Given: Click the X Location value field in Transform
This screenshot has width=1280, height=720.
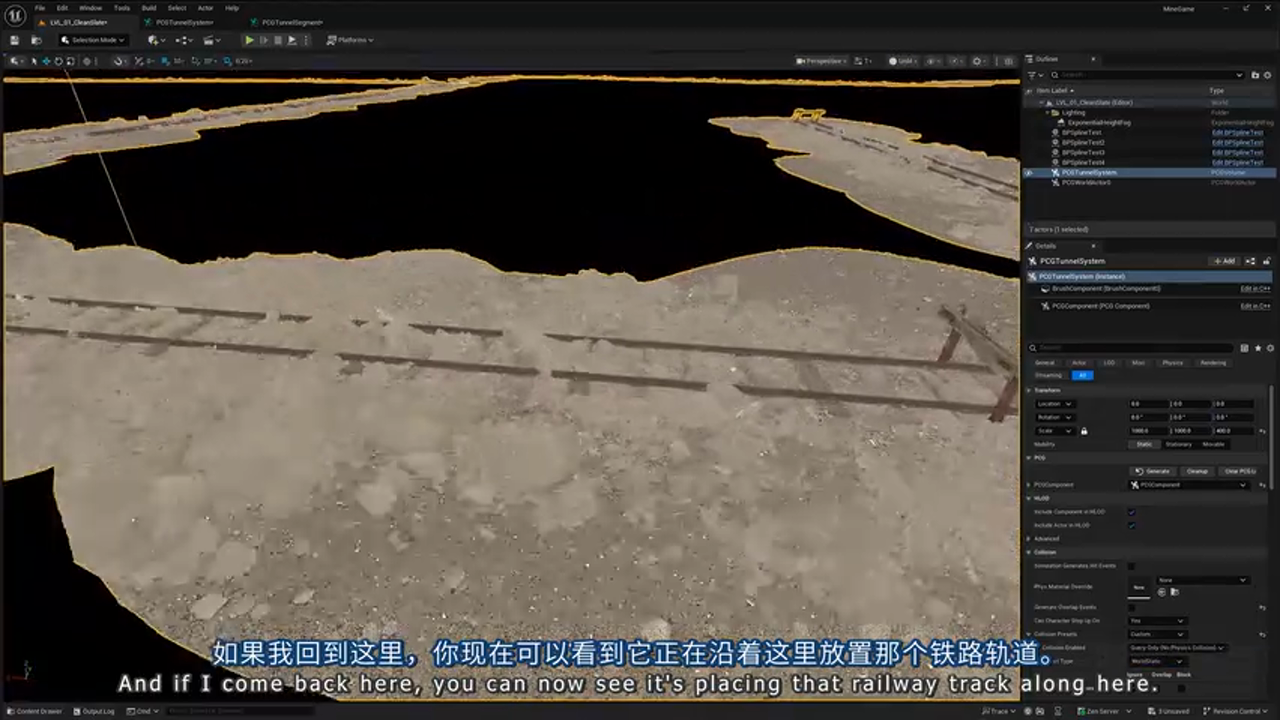Looking at the screenshot, I should coord(1148,404).
